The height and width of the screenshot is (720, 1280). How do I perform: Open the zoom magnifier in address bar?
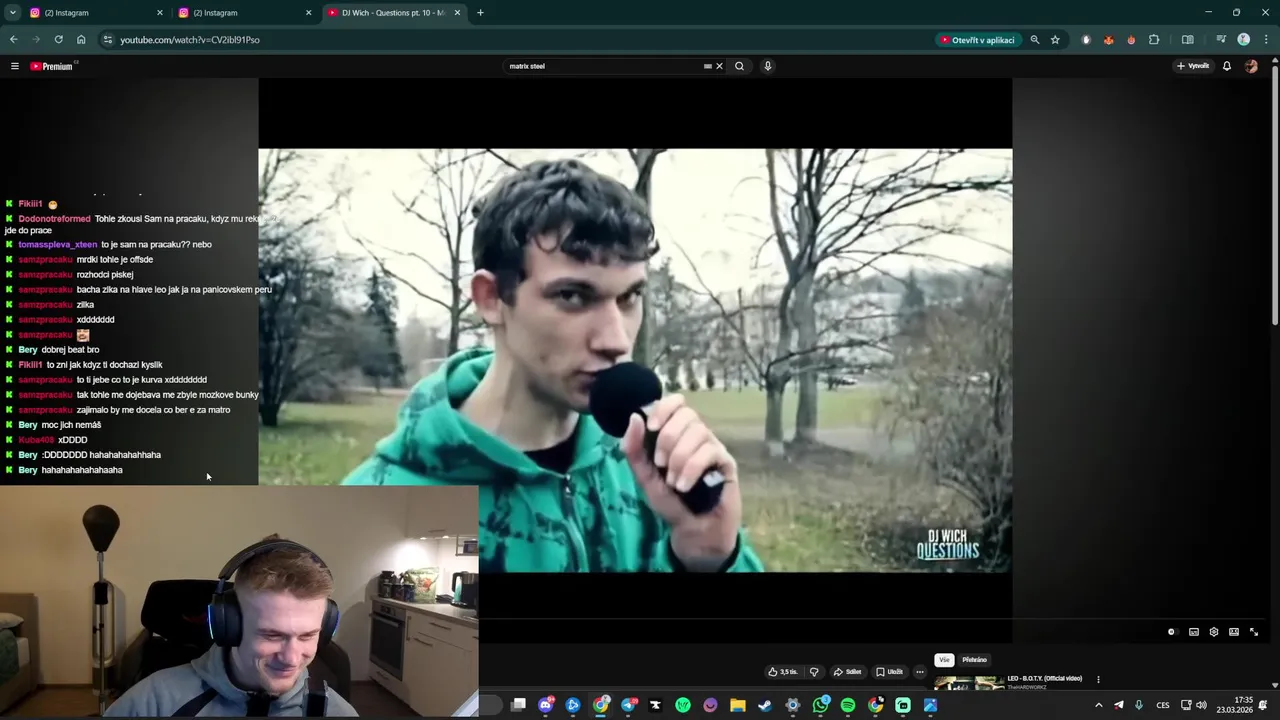click(1035, 40)
